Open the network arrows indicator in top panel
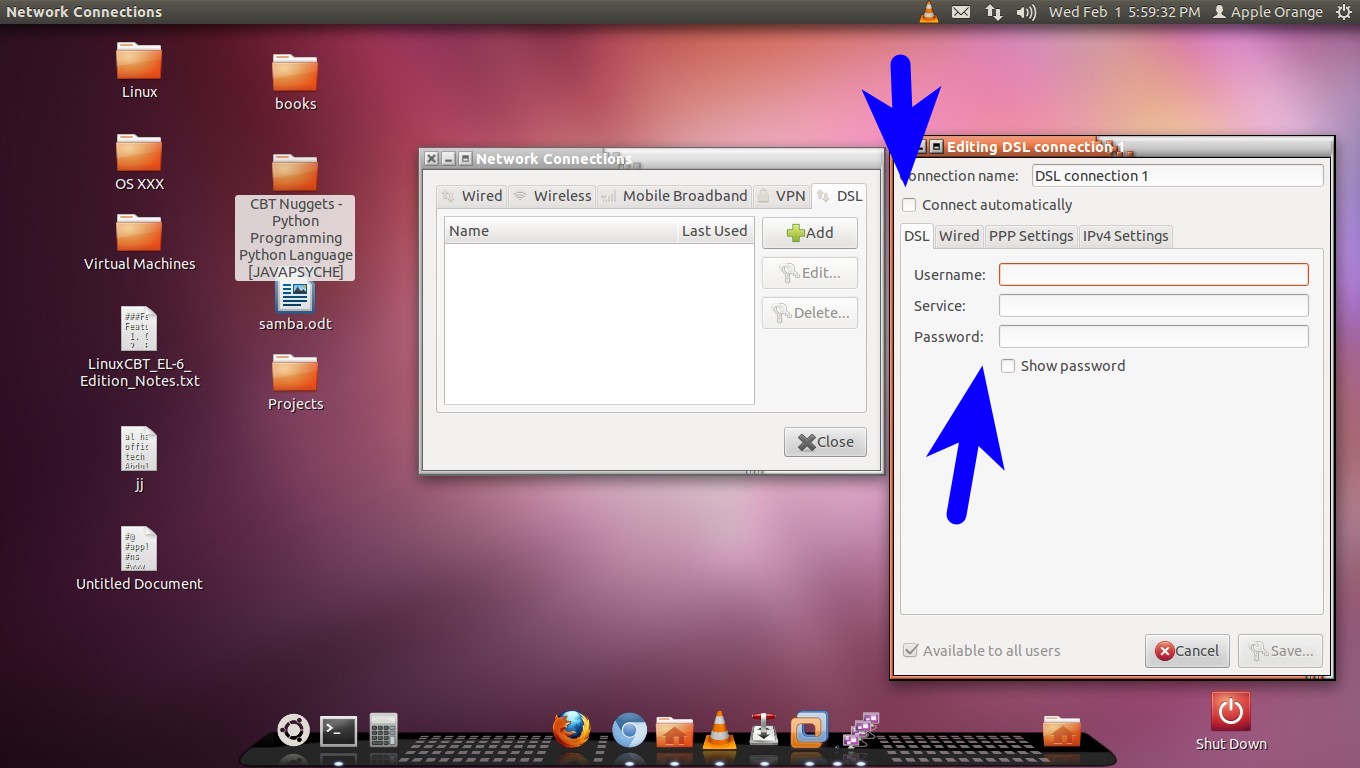 tap(994, 12)
